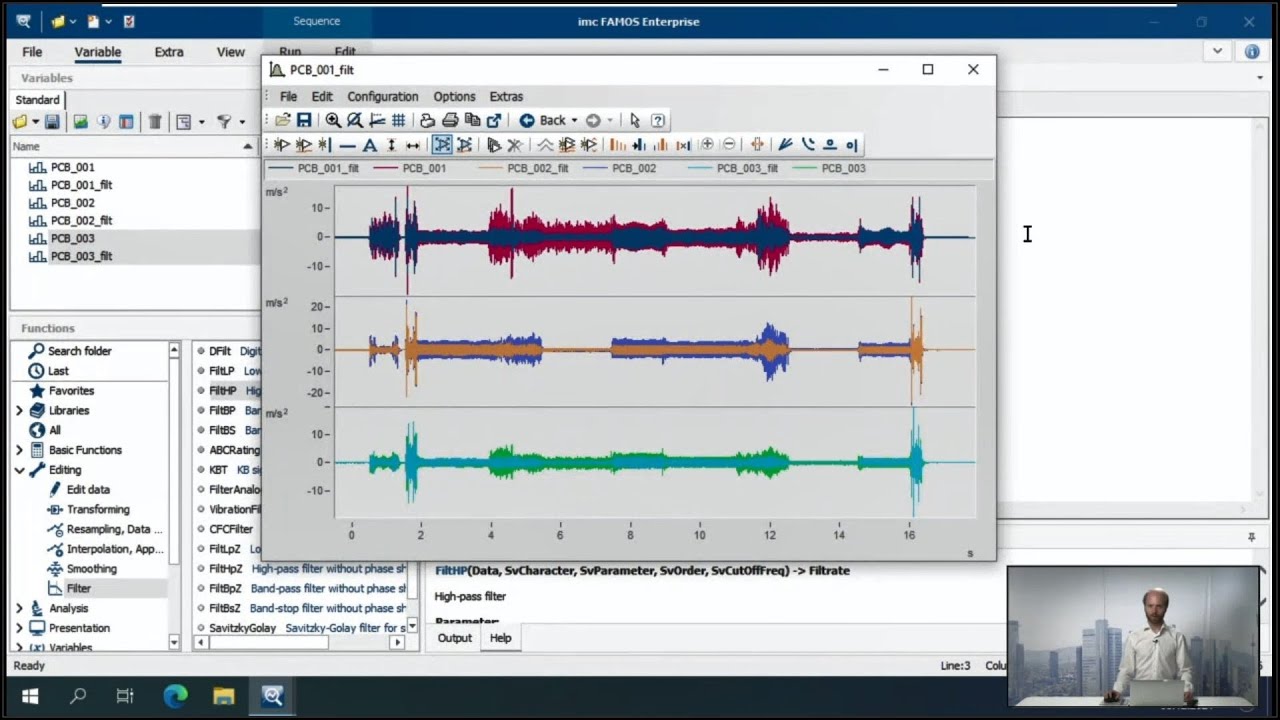Viewport: 1280px width, 720px height.
Task: Zoom in magnifier in curve window
Action: pos(333,120)
